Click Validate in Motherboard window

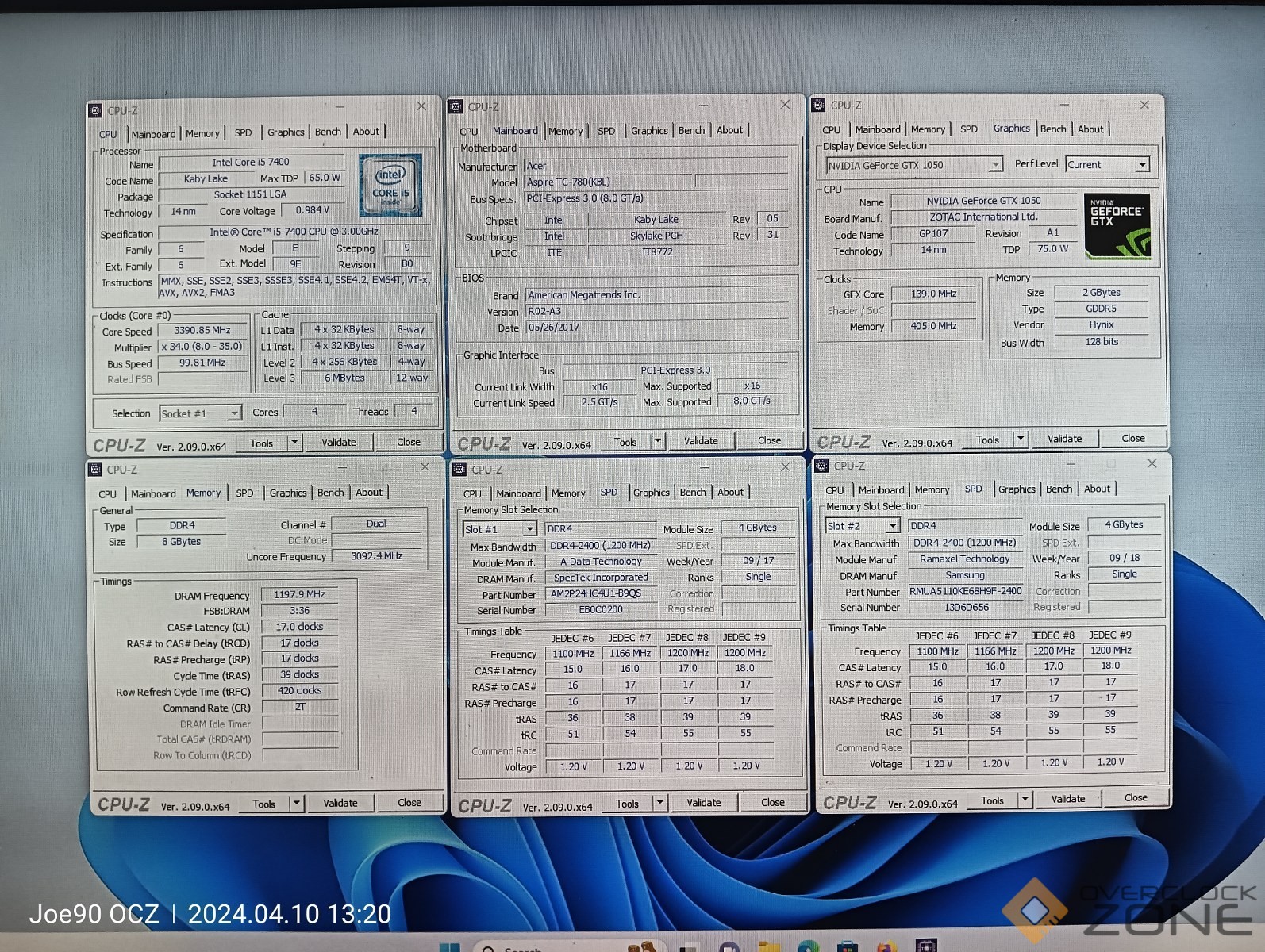point(701,441)
